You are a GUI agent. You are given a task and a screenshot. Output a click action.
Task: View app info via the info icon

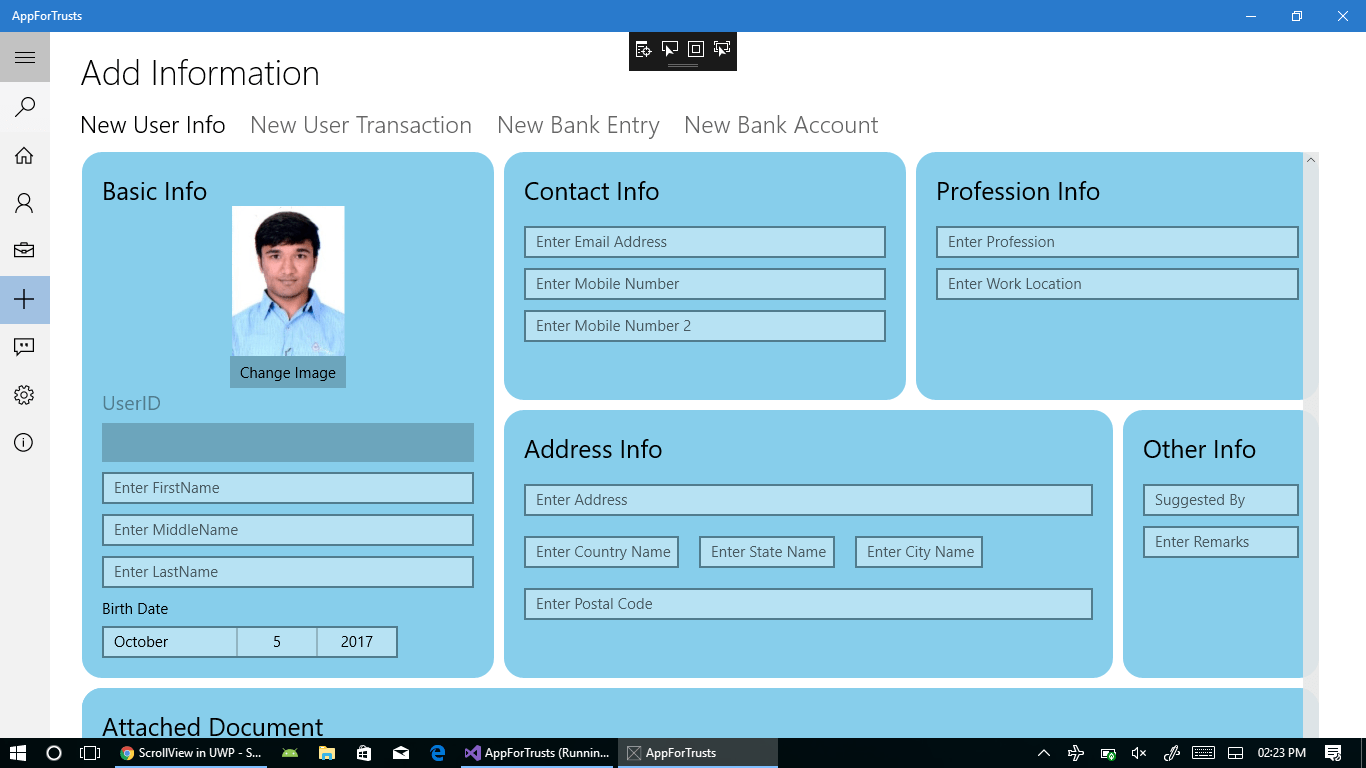point(24,442)
